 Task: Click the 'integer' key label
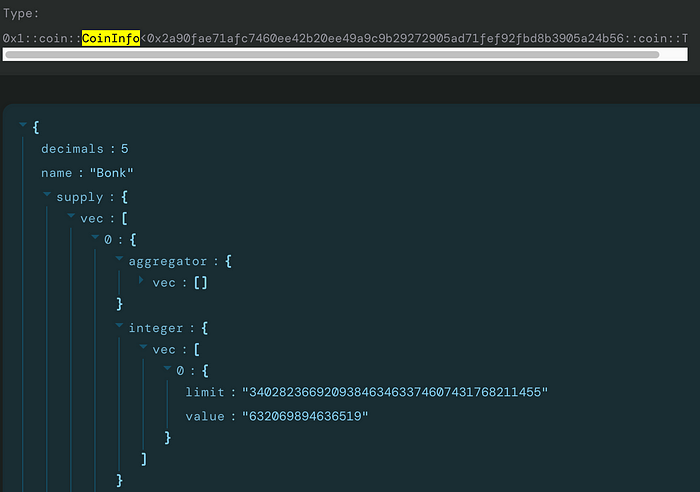point(156,329)
